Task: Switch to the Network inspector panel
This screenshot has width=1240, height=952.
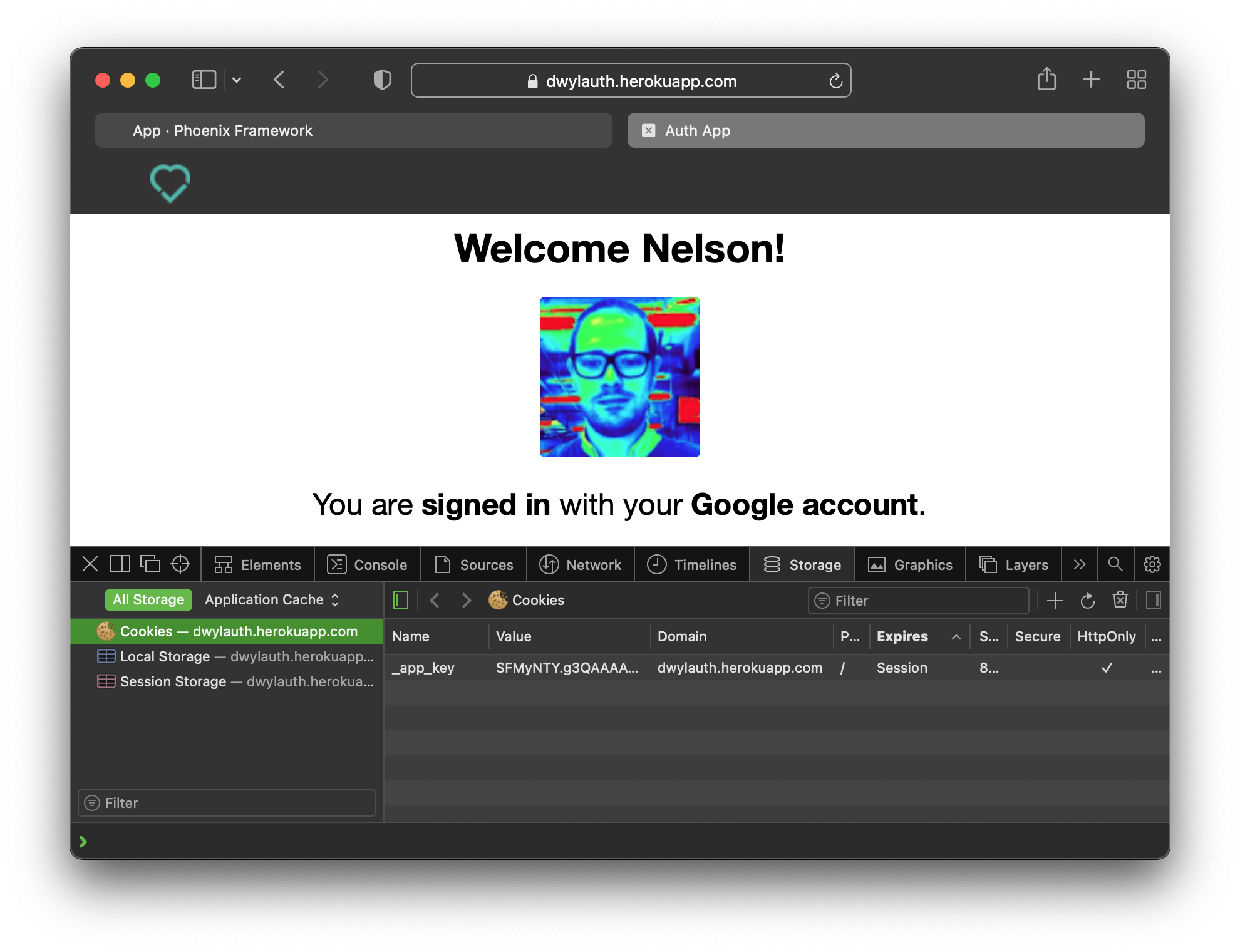Action: click(581, 564)
